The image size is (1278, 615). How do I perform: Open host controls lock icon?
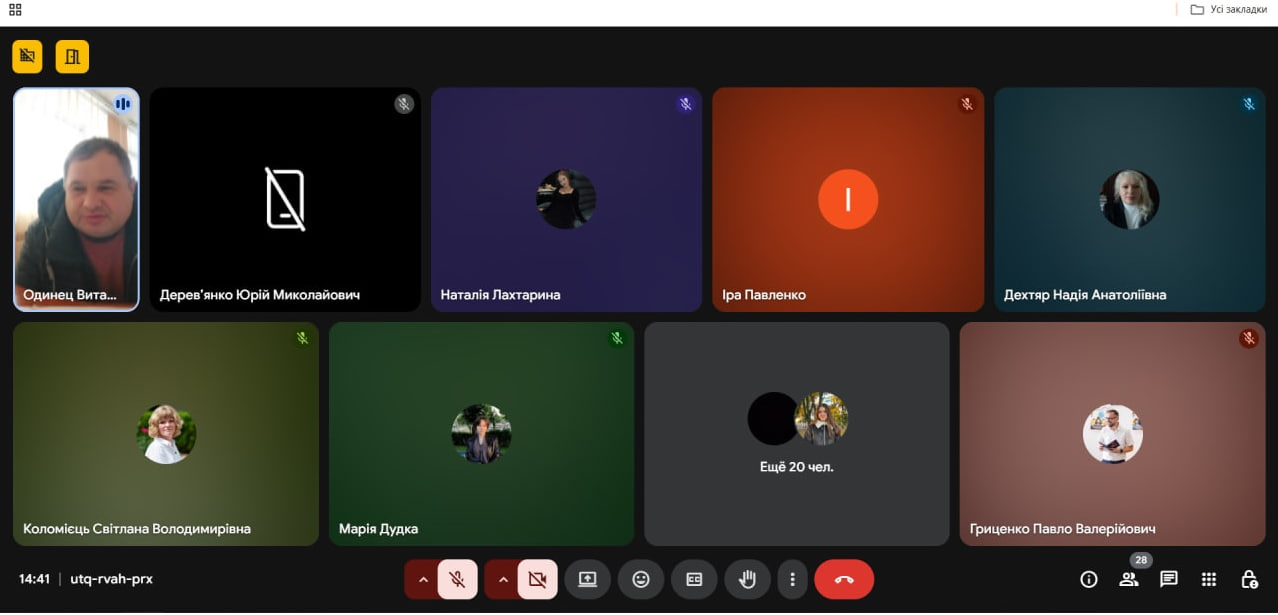click(x=1248, y=579)
